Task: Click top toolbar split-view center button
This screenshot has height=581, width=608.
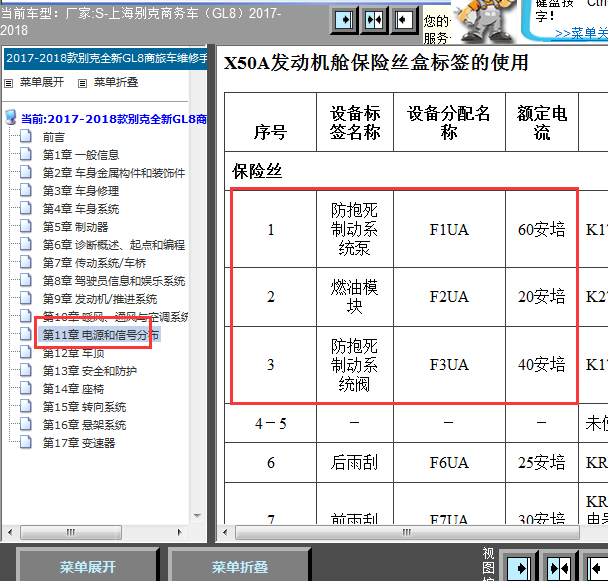Action: [374, 19]
